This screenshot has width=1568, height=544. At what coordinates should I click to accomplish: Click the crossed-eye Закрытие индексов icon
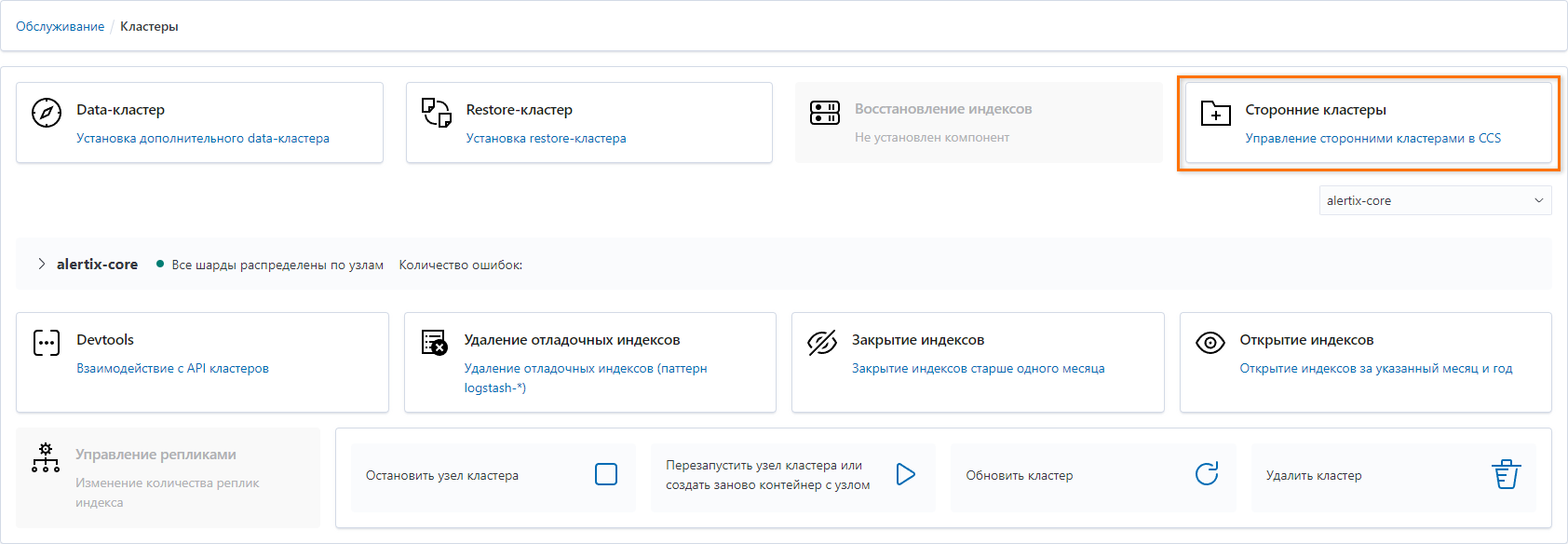click(822, 343)
